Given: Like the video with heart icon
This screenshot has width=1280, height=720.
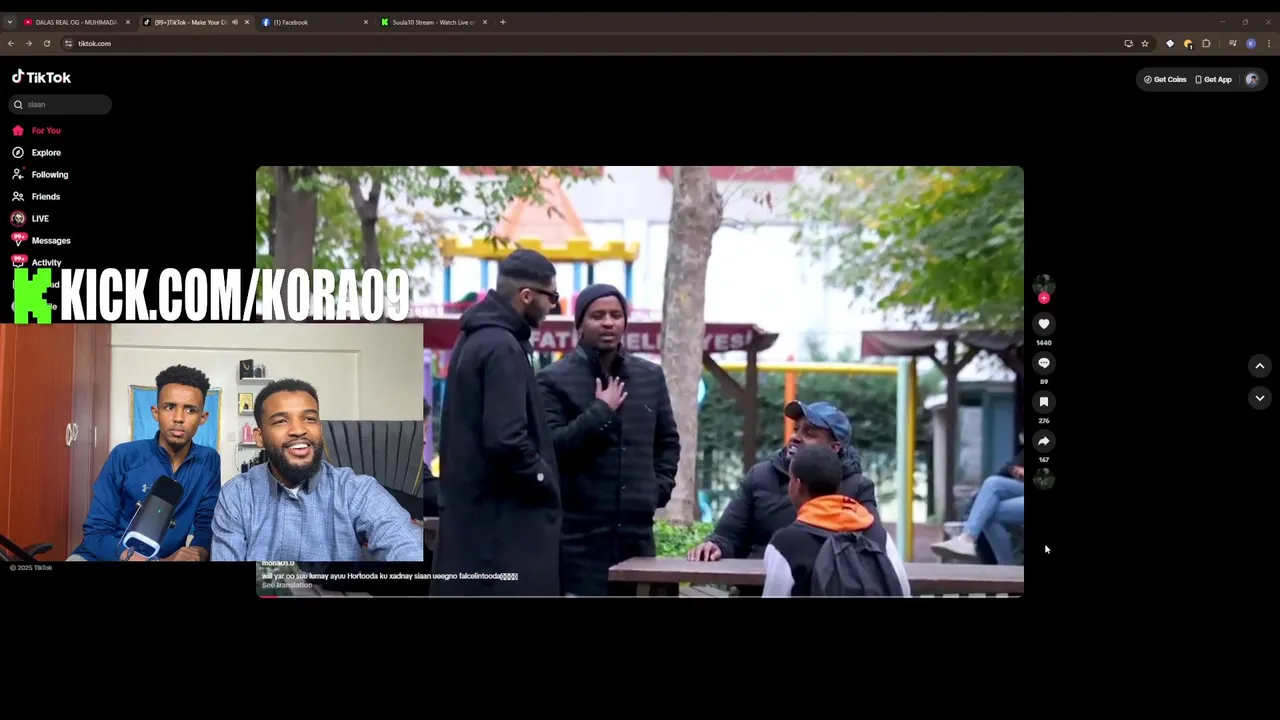Looking at the screenshot, I should [1044, 324].
